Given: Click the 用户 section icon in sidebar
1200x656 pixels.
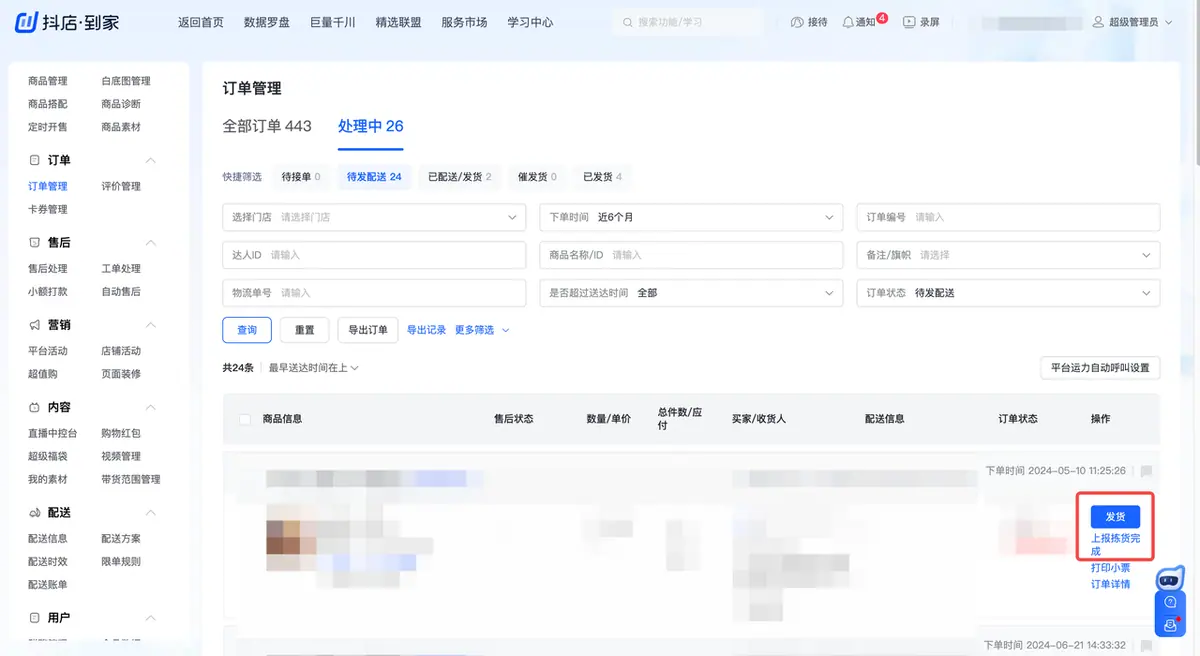Looking at the screenshot, I should pyautogui.click(x=35, y=618).
